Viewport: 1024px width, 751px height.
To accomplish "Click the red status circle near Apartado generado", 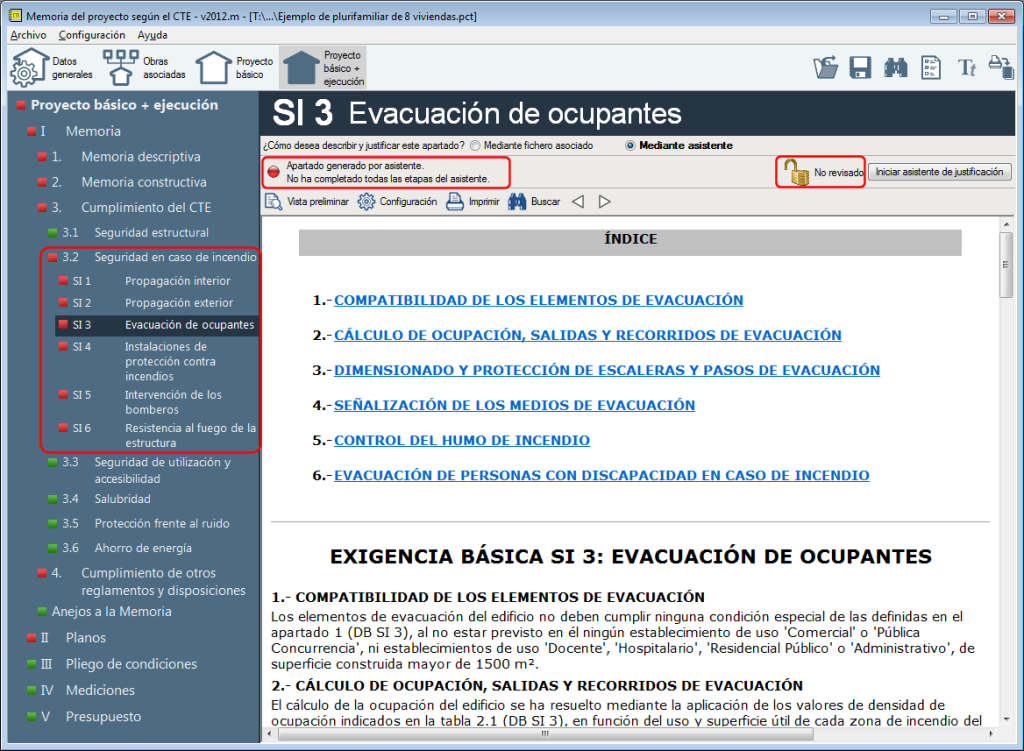I will click(x=274, y=172).
